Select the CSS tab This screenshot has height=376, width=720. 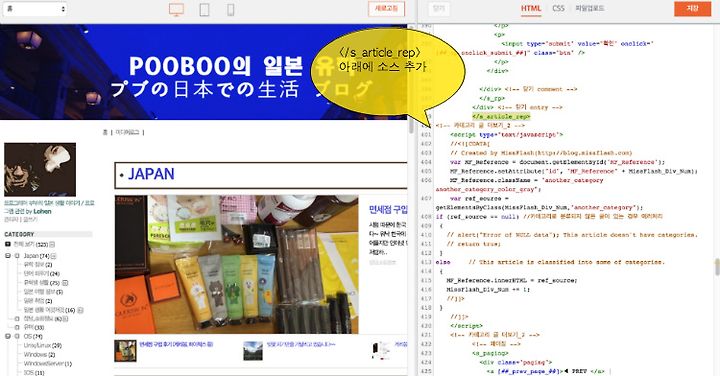point(558,8)
